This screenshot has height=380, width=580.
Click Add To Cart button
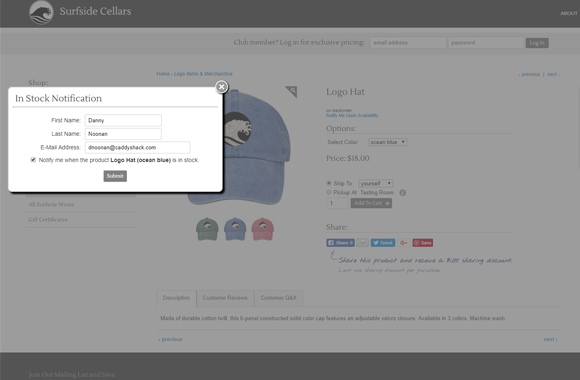[371, 203]
